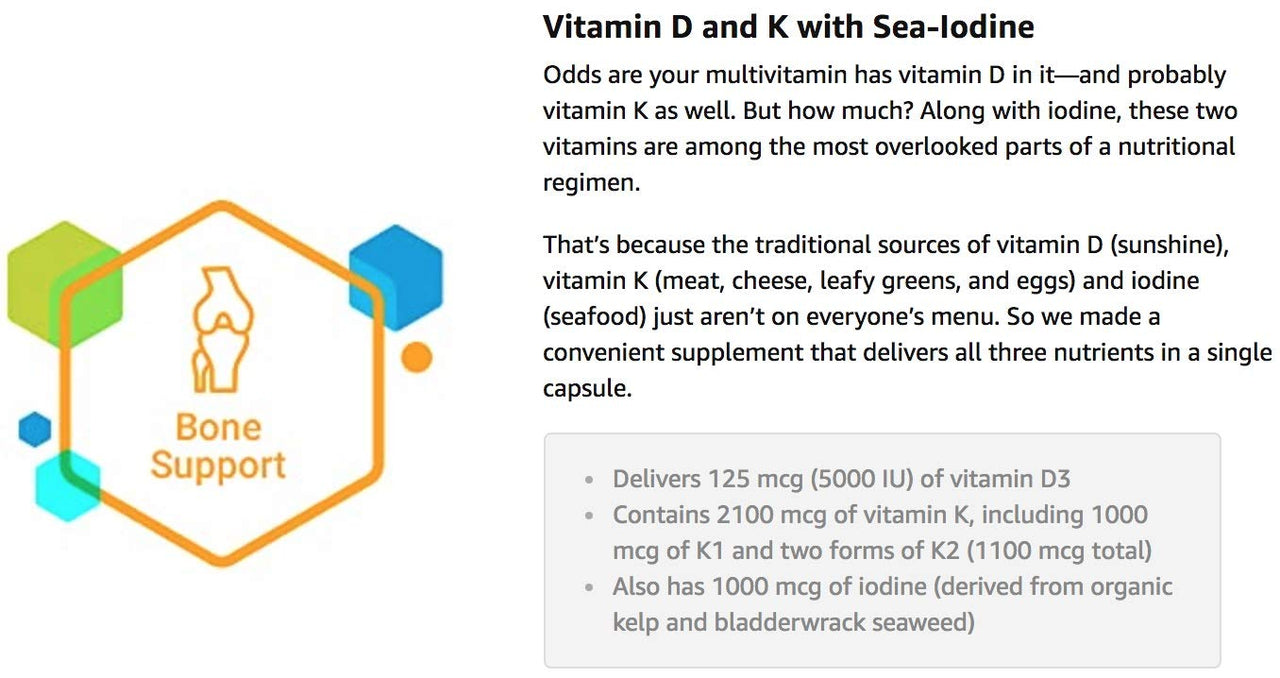Click the 'kelp and bladderwrack seaweed)' line

click(x=793, y=622)
